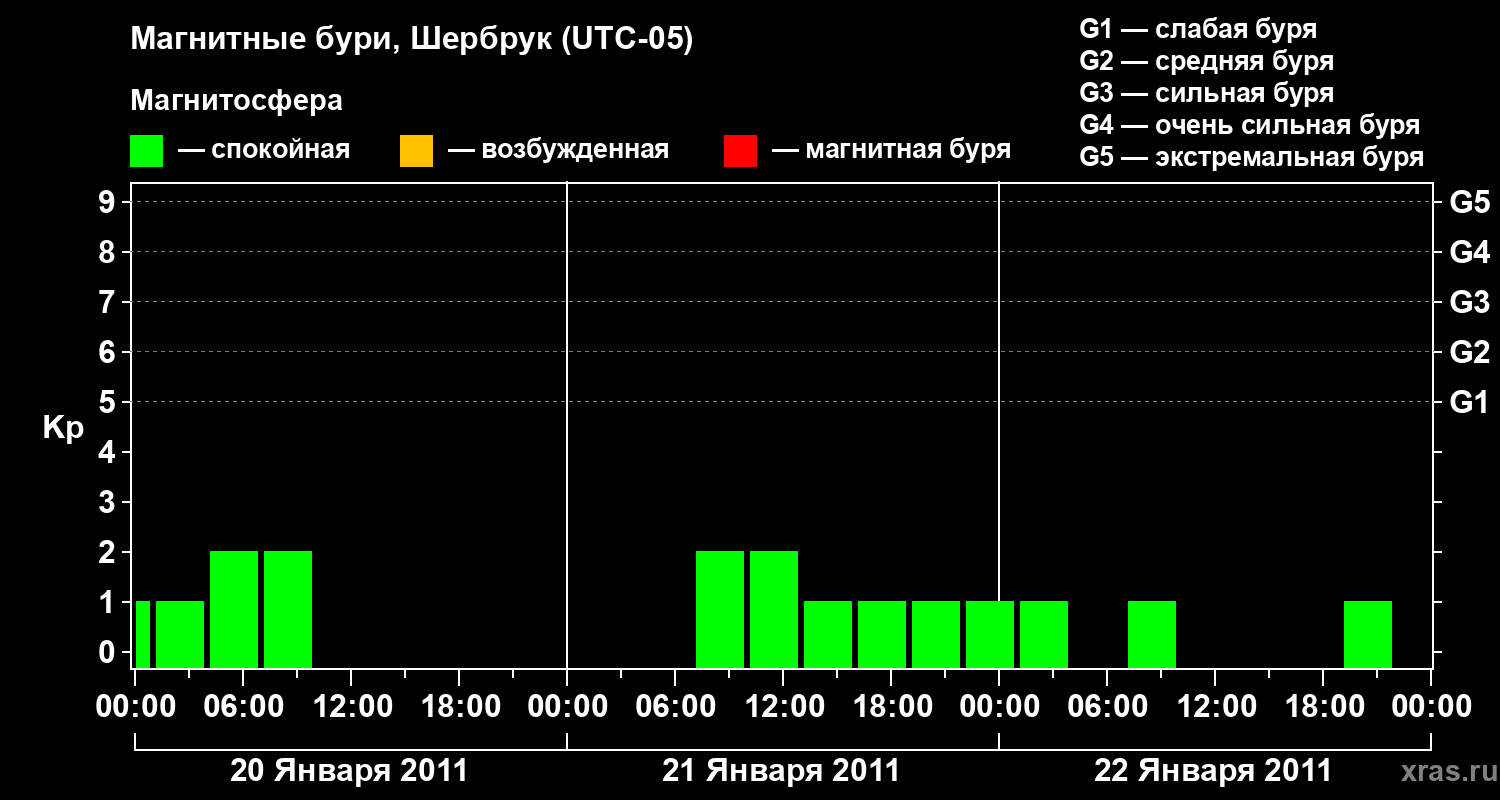Click the "18:00" time label for 22 Января

click(x=1323, y=706)
